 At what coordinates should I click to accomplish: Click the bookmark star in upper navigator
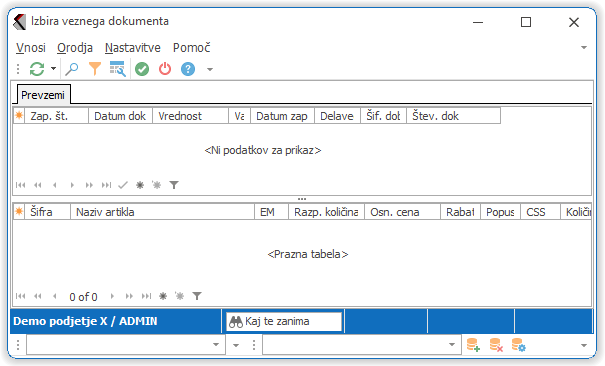[140, 185]
